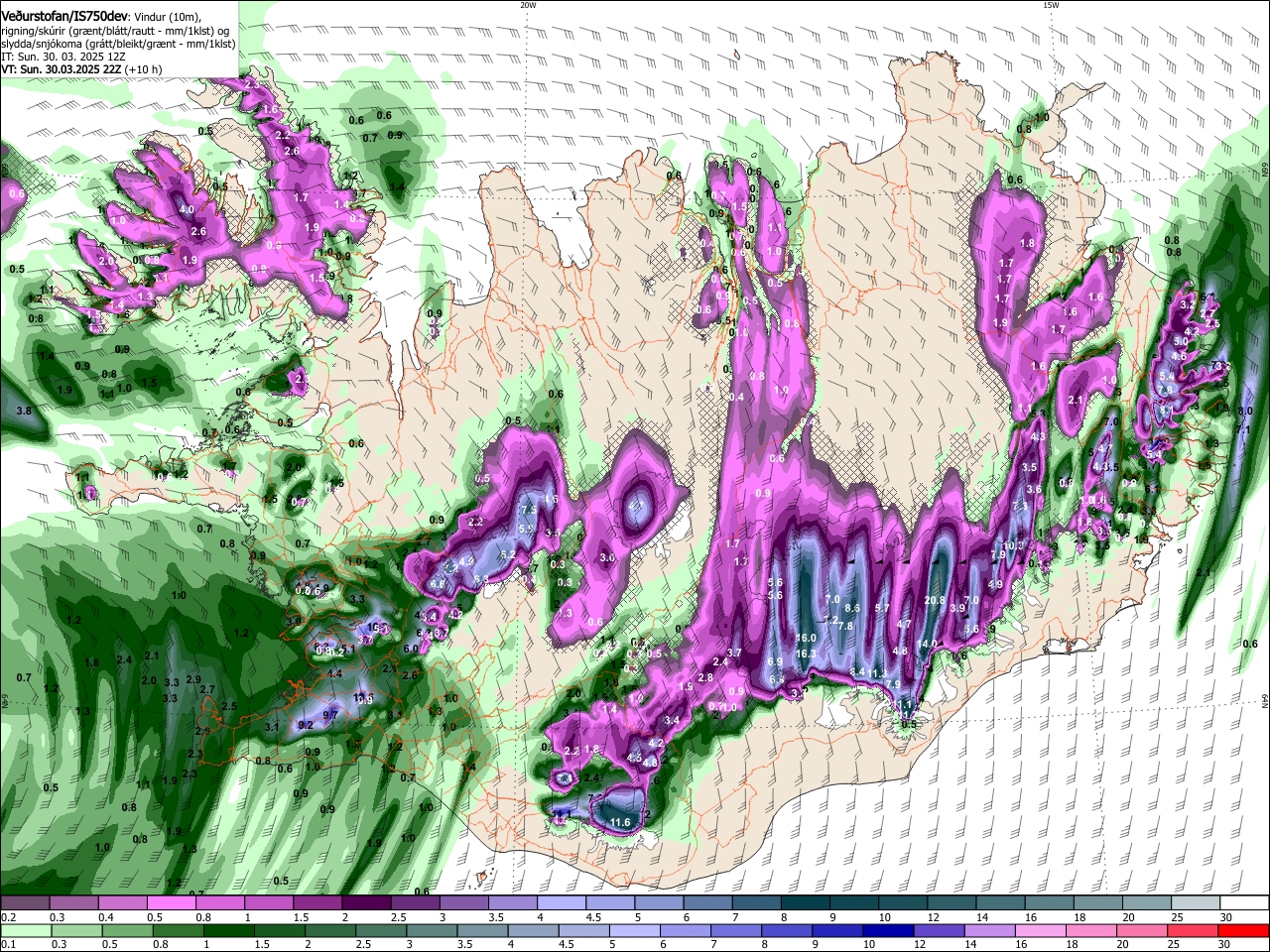Click the 9.7 value in the southwest

tap(330, 714)
